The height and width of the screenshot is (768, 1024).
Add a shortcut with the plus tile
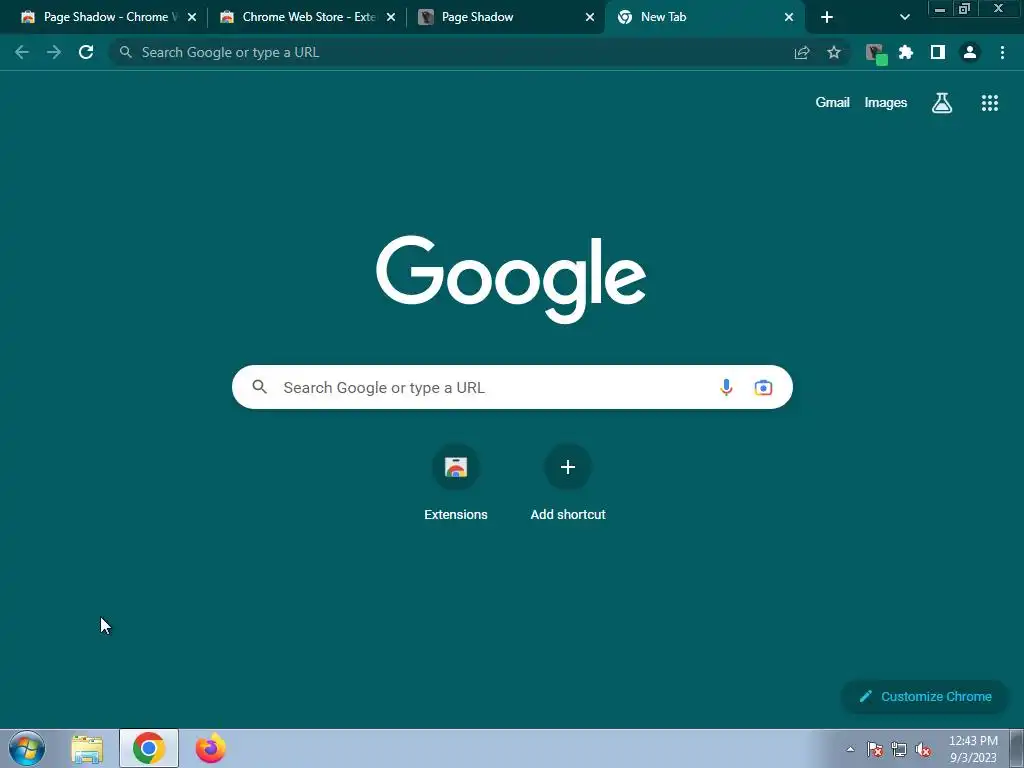[568, 483]
